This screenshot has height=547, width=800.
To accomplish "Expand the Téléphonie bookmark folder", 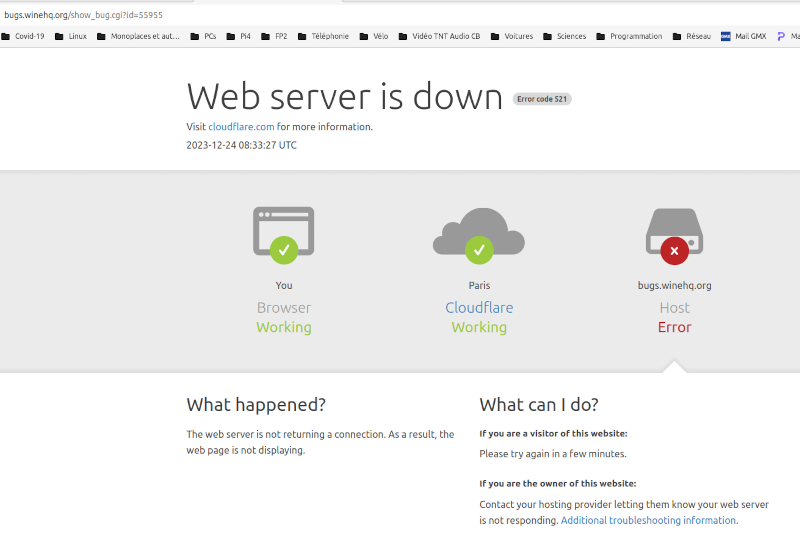I will [323, 36].
